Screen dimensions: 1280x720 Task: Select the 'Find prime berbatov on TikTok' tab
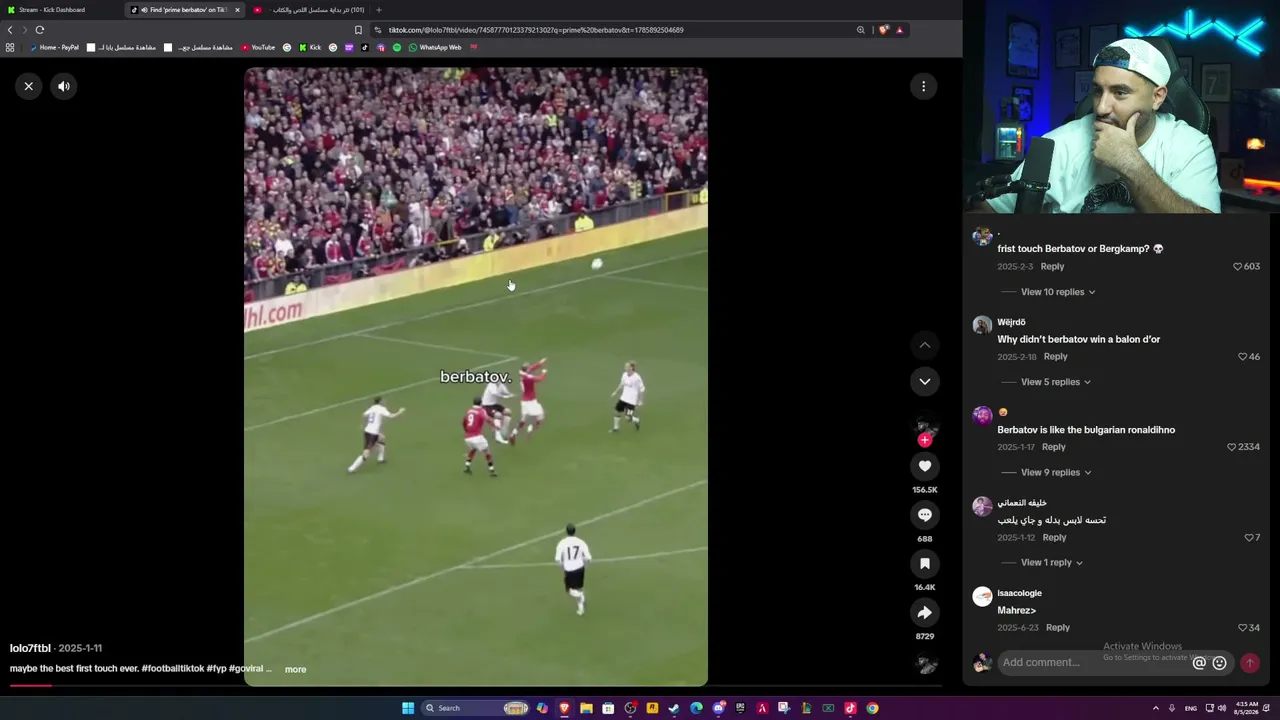pos(185,10)
